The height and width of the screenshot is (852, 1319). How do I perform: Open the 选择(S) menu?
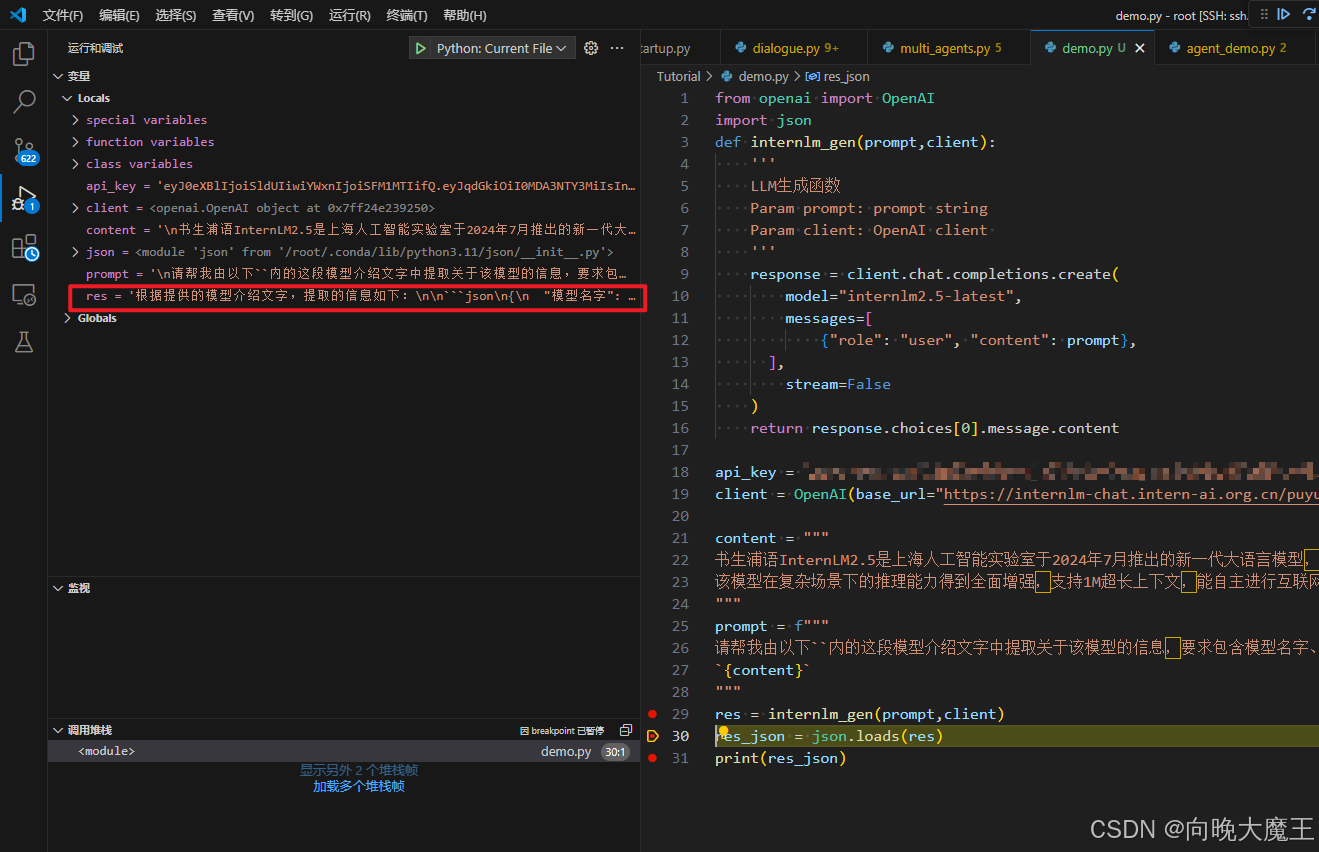(x=176, y=15)
